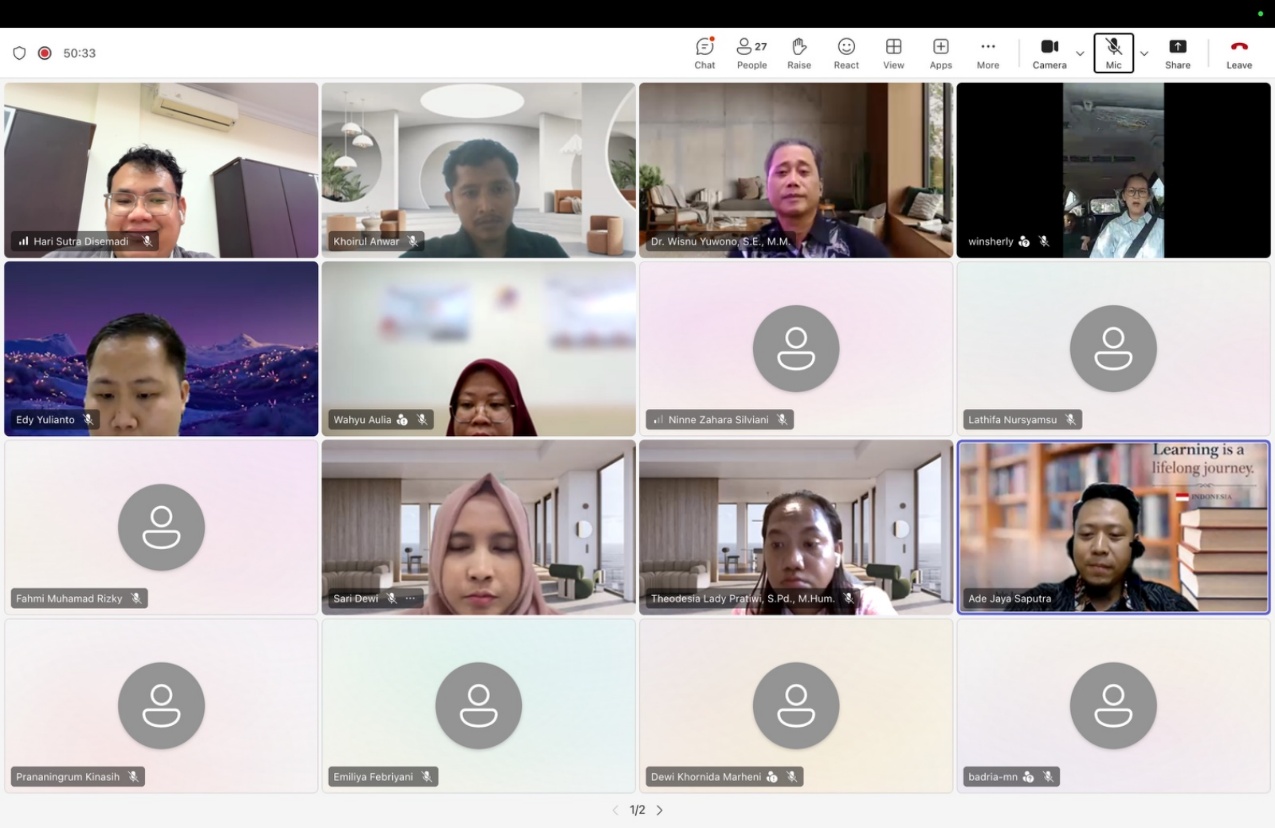The height and width of the screenshot is (828, 1275).
Task: Select Dr. Wisnu Yuwono's video tile
Action: click(x=796, y=170)
